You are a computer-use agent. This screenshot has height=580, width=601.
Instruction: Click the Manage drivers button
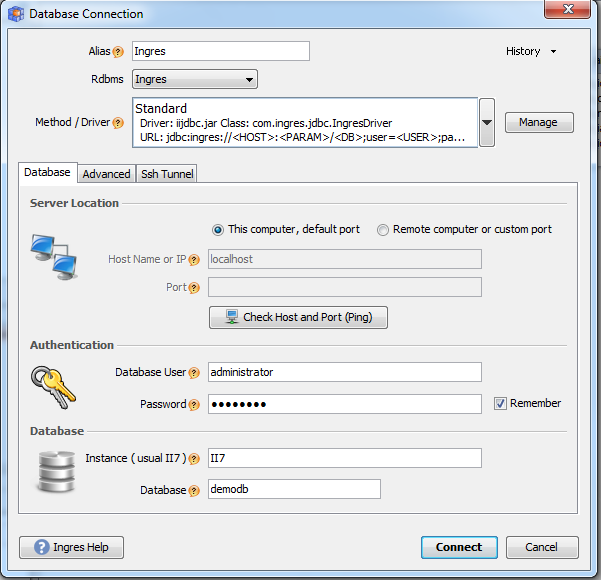pyautogui.click(x=539, y=122)
